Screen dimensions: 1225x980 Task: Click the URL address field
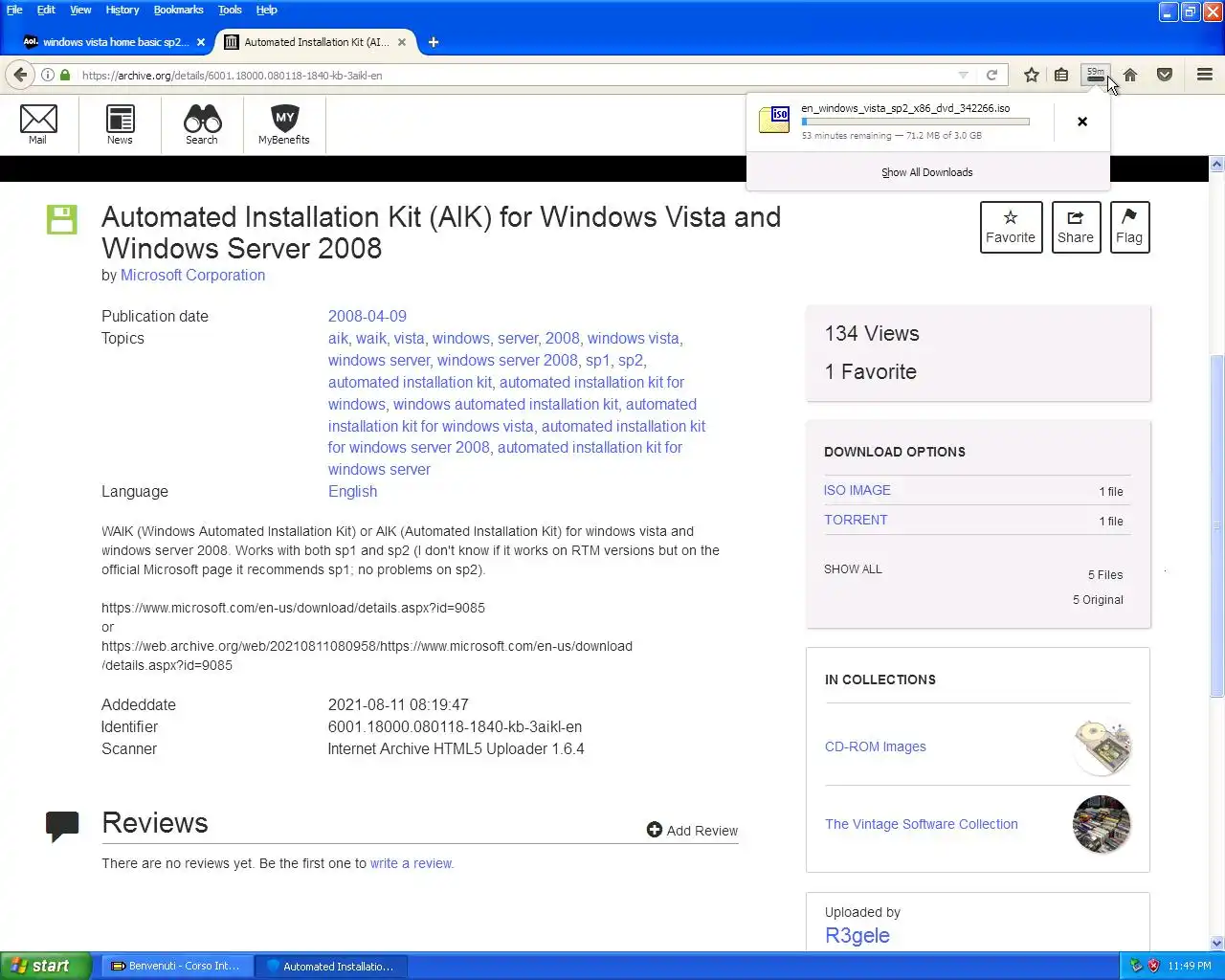(x=517, y=75)
